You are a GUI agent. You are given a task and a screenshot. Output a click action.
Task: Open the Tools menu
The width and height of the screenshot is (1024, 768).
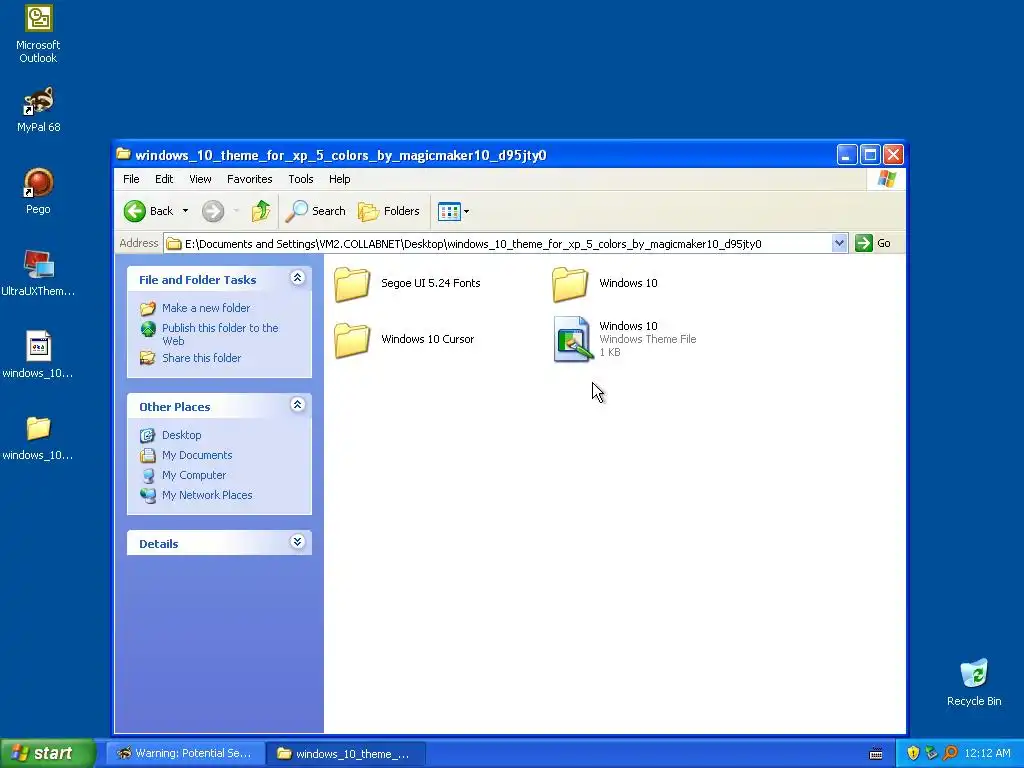tap(301, 179)
